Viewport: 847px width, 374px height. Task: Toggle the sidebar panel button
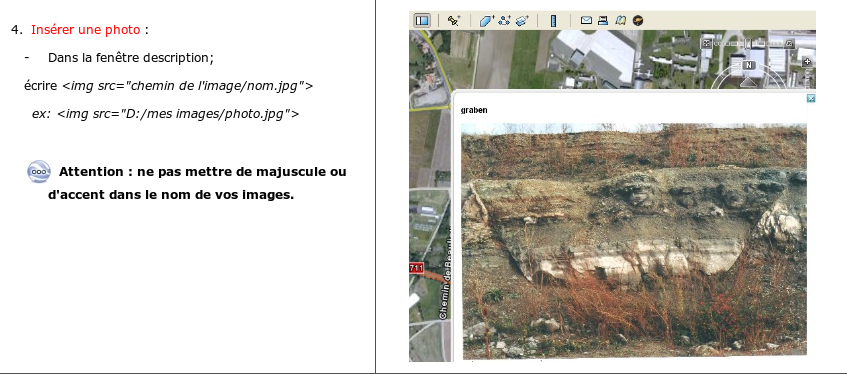point(422,21)
